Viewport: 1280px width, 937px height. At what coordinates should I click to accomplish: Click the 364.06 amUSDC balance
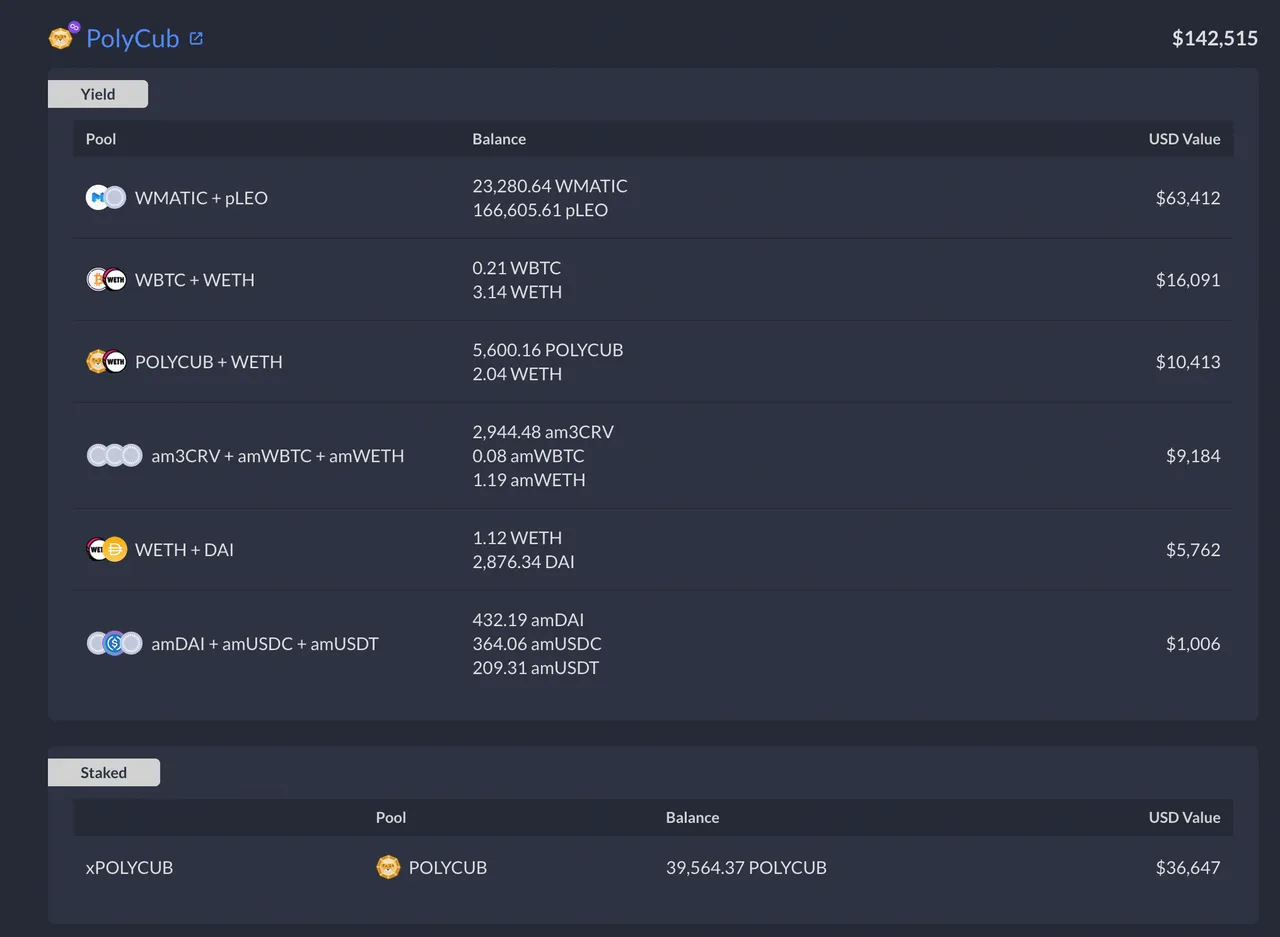pyautogui.click(x=537, y=644)
